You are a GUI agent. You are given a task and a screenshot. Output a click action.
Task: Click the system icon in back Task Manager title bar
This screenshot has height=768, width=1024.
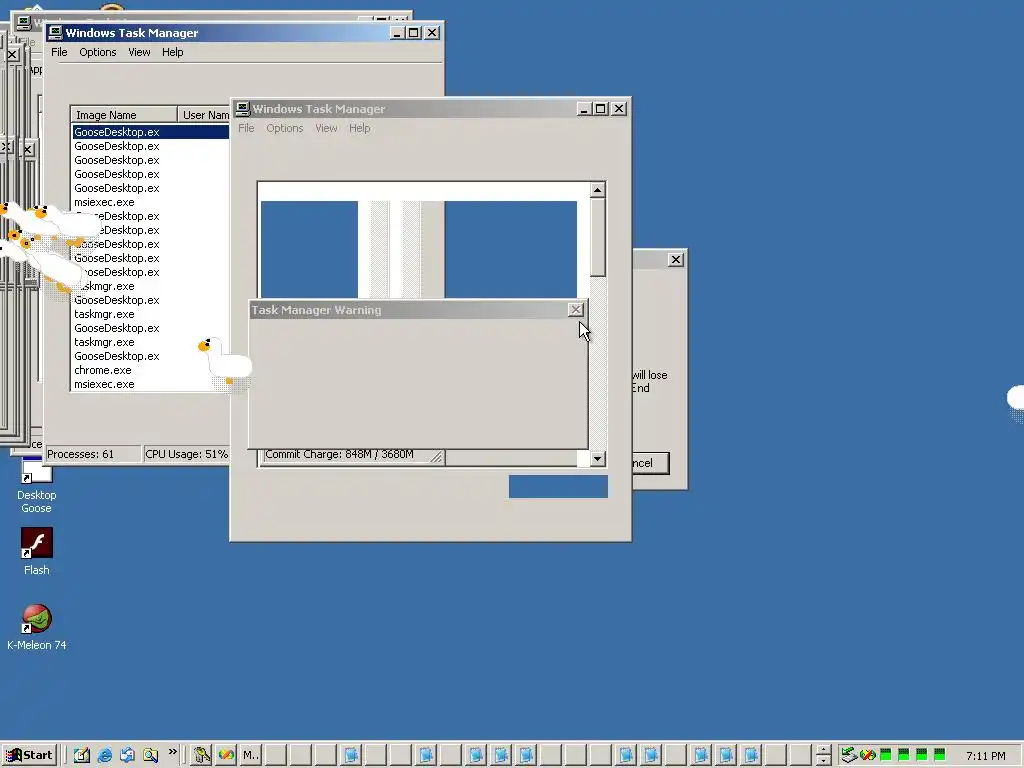[56, 33]
